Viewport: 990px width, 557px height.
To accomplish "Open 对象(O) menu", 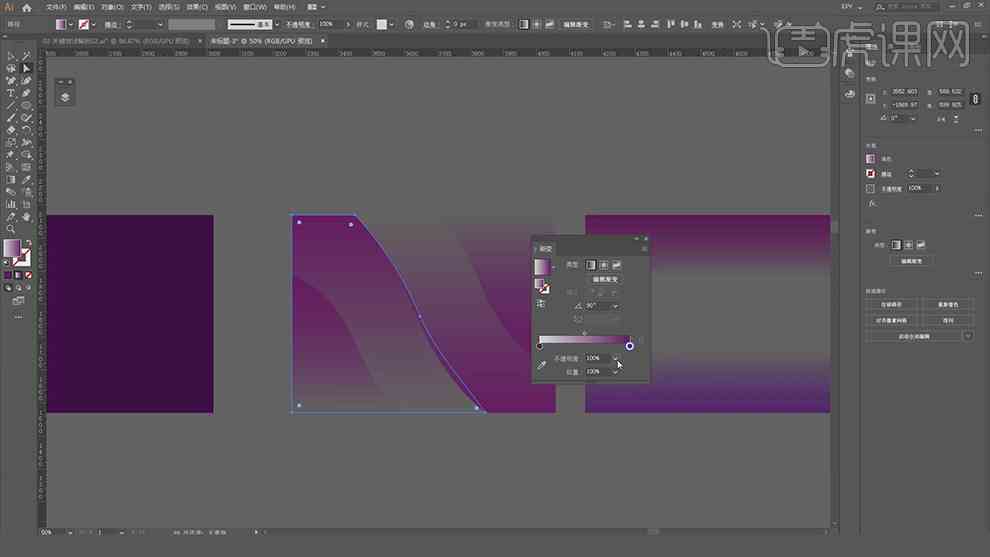I will coord(112,7).
